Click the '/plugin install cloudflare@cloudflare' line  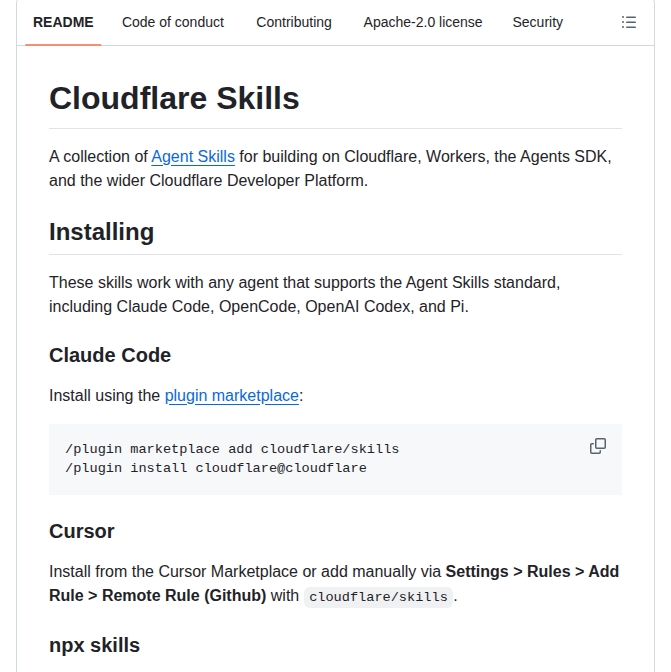[216, 468]
